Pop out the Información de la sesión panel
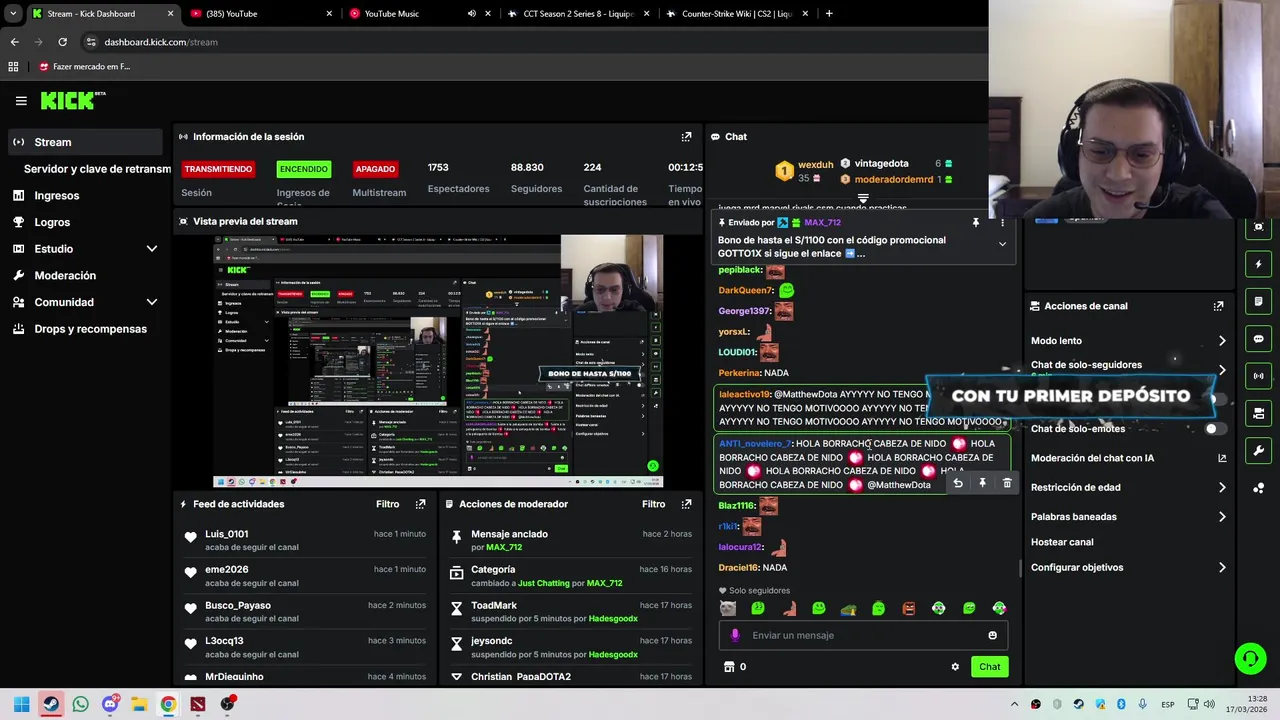This screenshot has width=1280, height=720. [x=686, y=137]
